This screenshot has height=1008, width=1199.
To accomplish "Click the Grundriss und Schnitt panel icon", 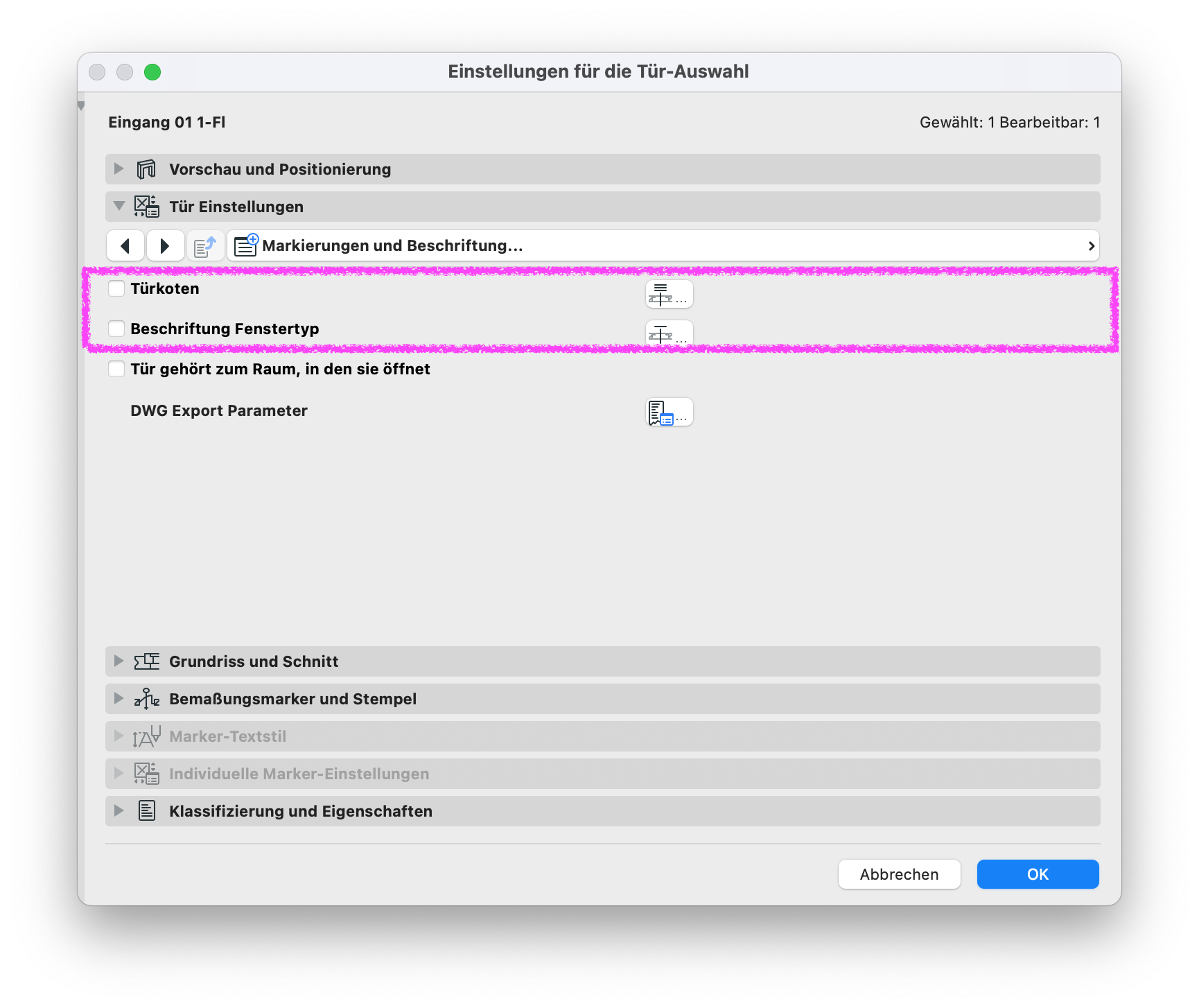I will (x=146, y=661).
